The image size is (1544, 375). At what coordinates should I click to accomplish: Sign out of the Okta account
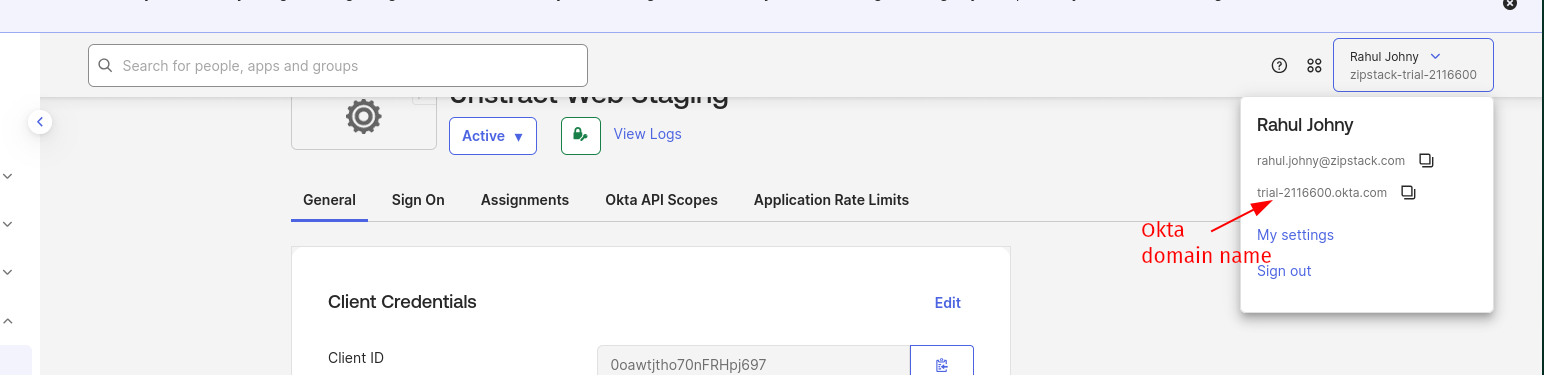tap(1284, 271)
